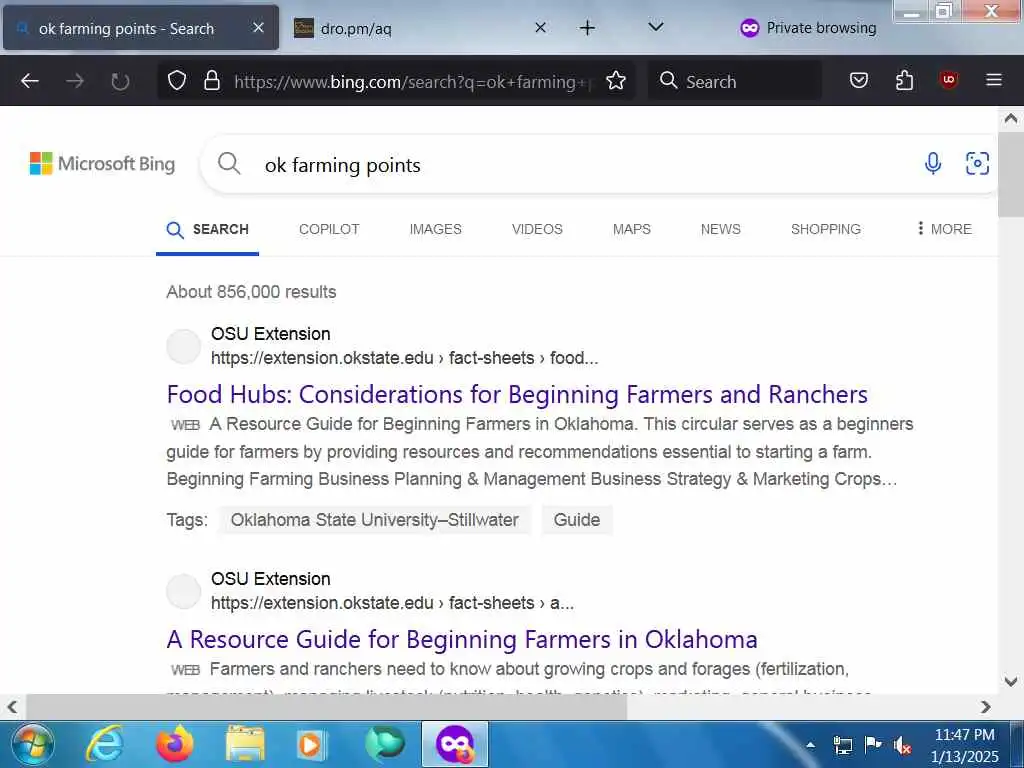Select Firefox private browsing taskbar window
The height and width of the screenshot is (768, 1024).
click(x=455, y=744)
